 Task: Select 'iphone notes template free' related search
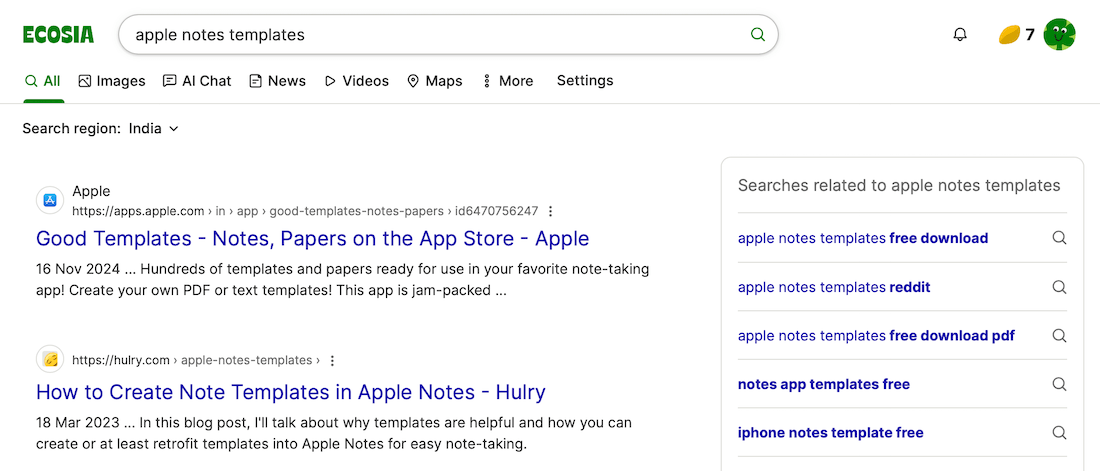coord(830,433)
